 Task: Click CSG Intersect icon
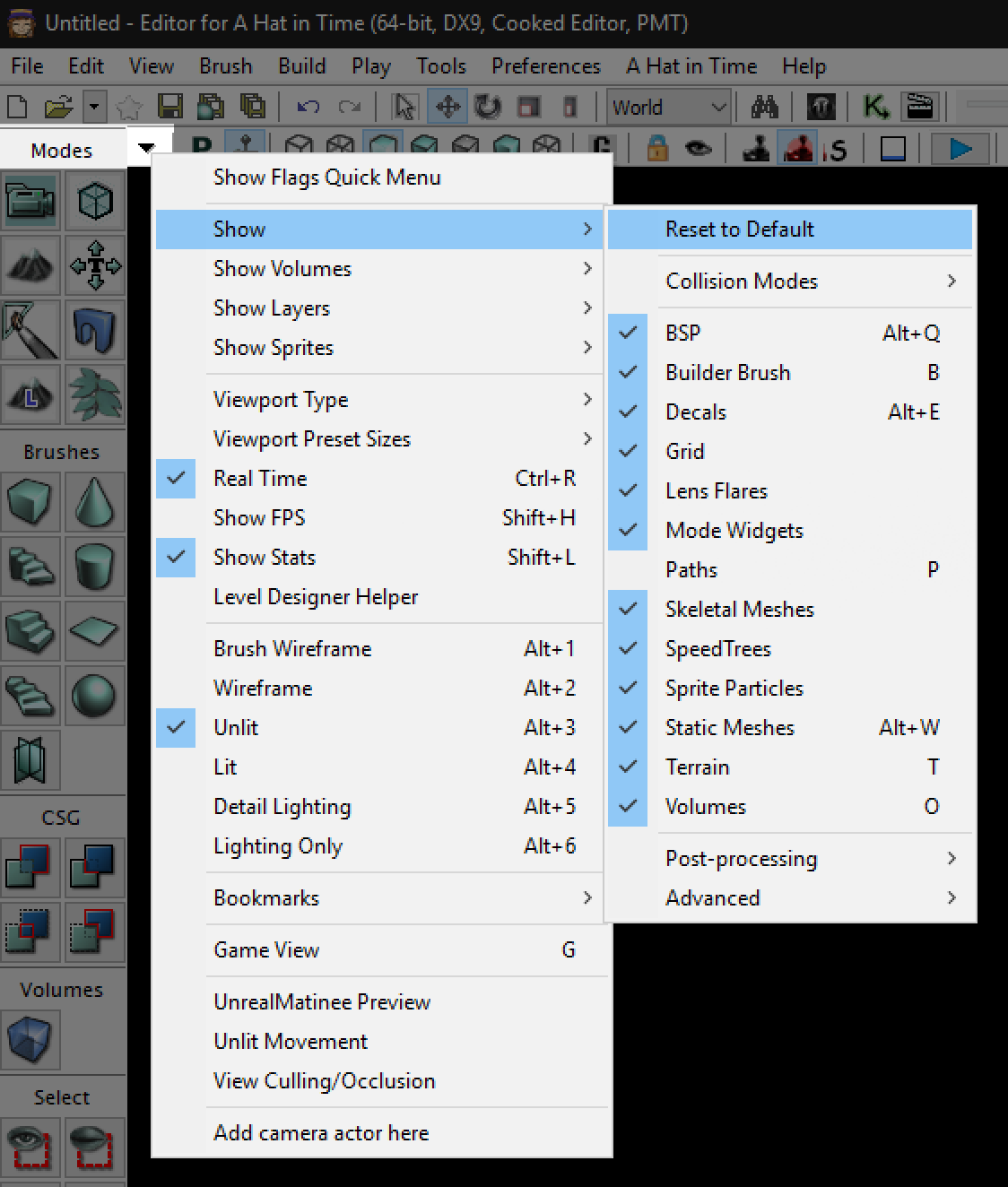coord(30,933)
